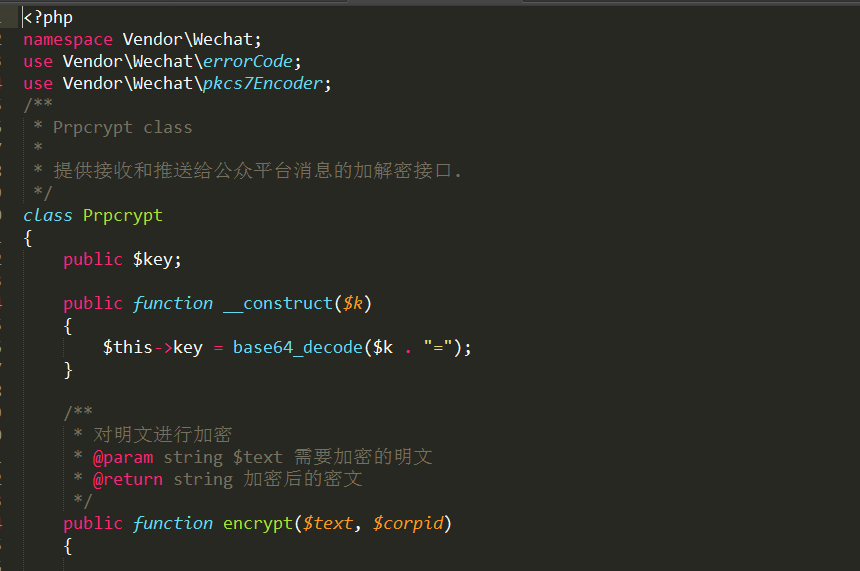Click 'errorCode' in the use statement
Viewport: 860px width, 571px height.
coord(247,61)
